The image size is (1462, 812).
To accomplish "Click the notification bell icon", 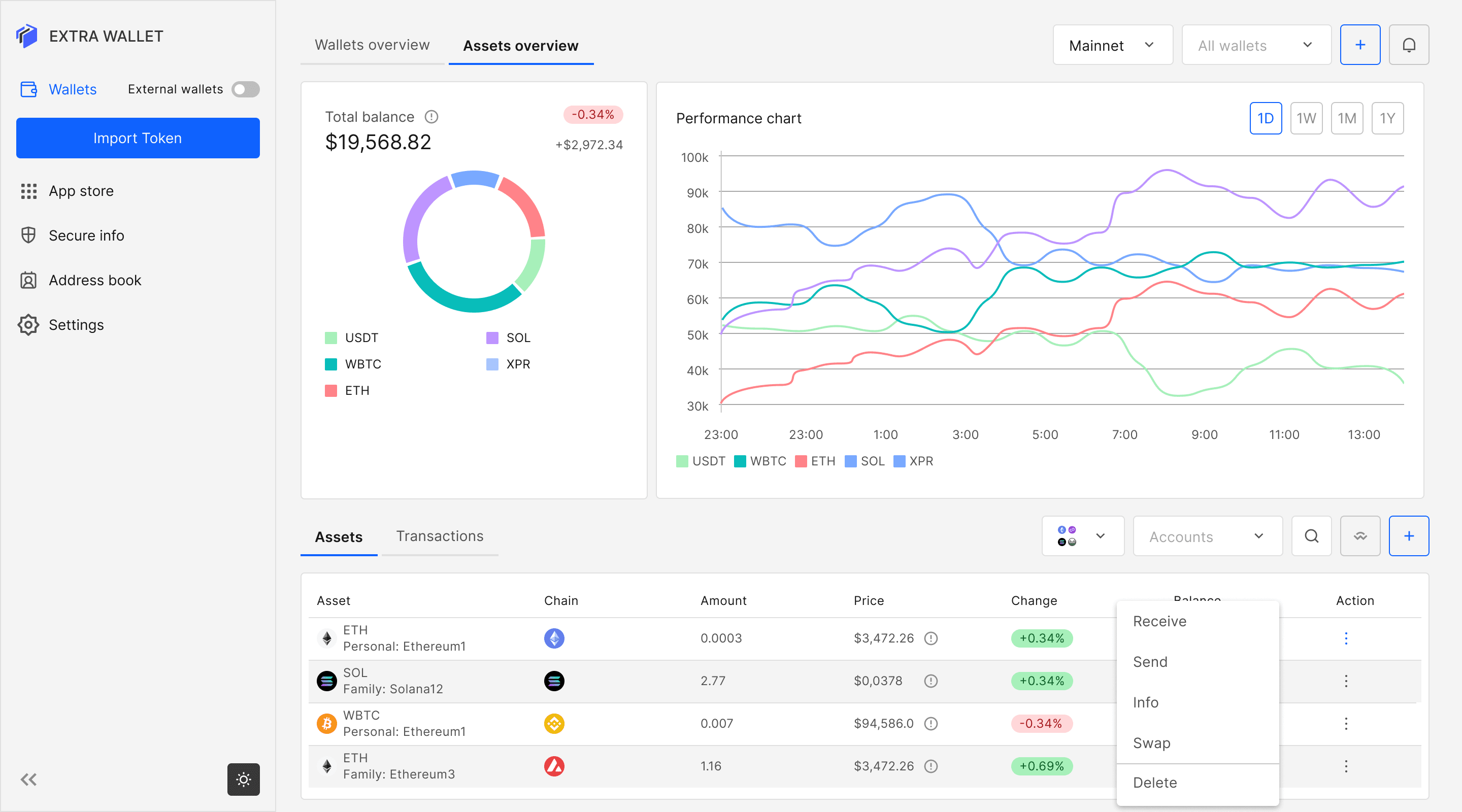I will [1408, 45].
